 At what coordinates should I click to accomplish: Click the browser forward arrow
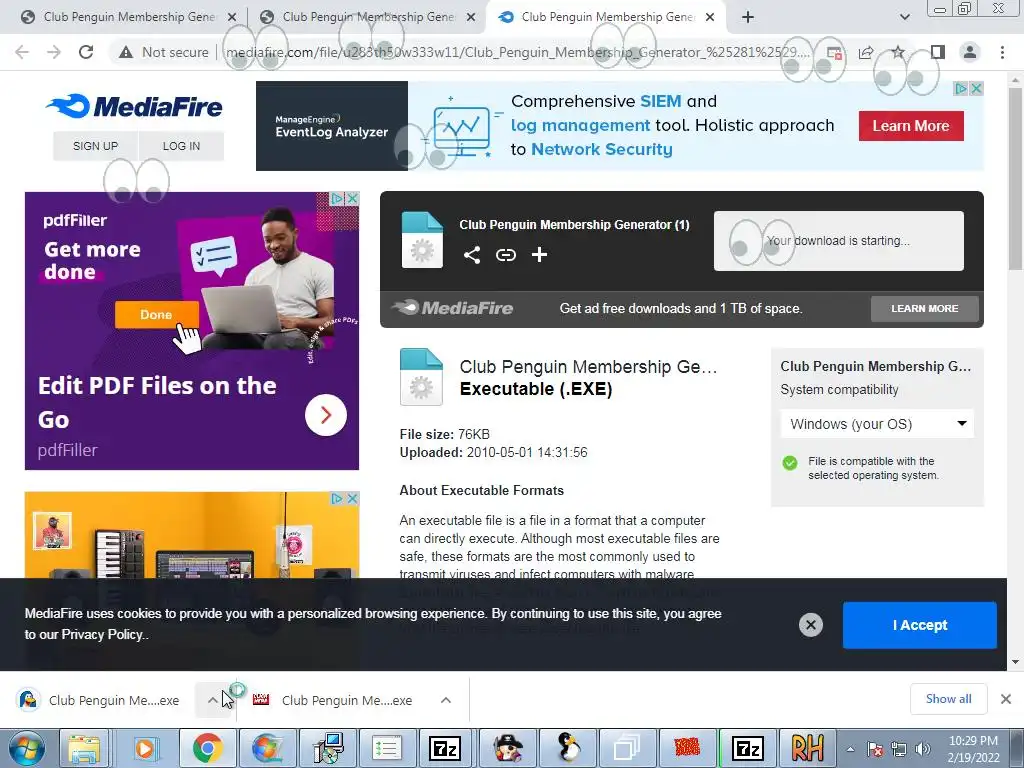tap(54, 52)
